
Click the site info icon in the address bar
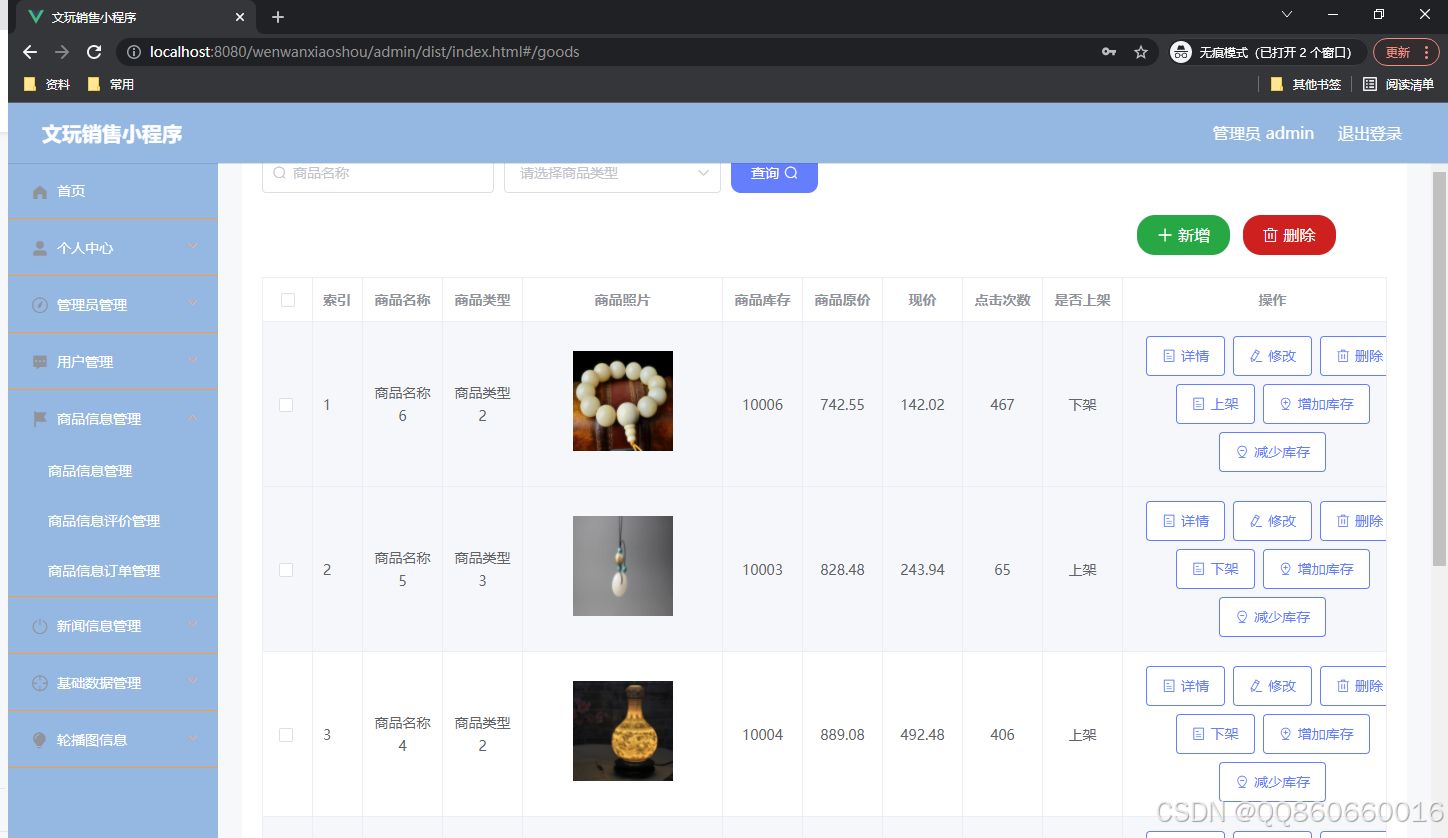point(134,52)
